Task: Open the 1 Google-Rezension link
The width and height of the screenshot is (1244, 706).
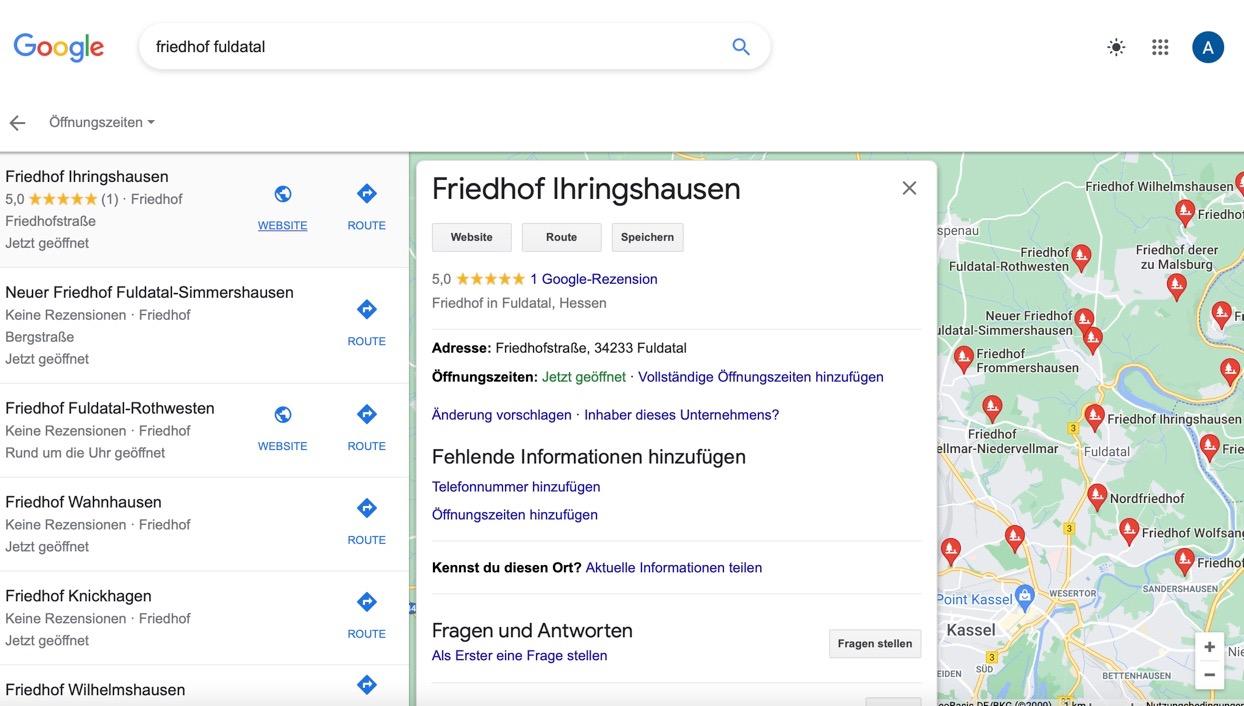Action: 593,279
